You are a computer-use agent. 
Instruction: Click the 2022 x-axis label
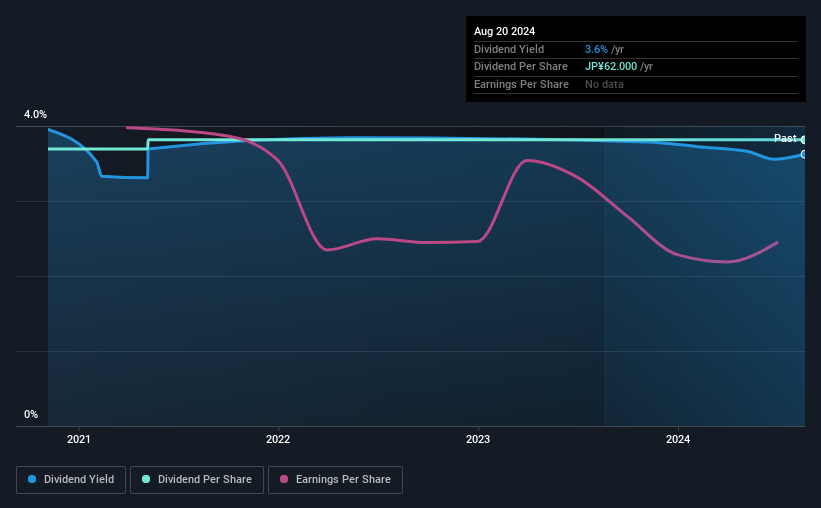(278, 439)
